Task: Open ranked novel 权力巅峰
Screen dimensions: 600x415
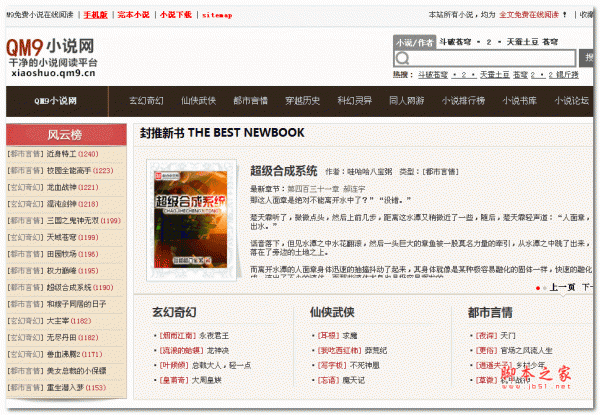Action: [x=62, y=271]
